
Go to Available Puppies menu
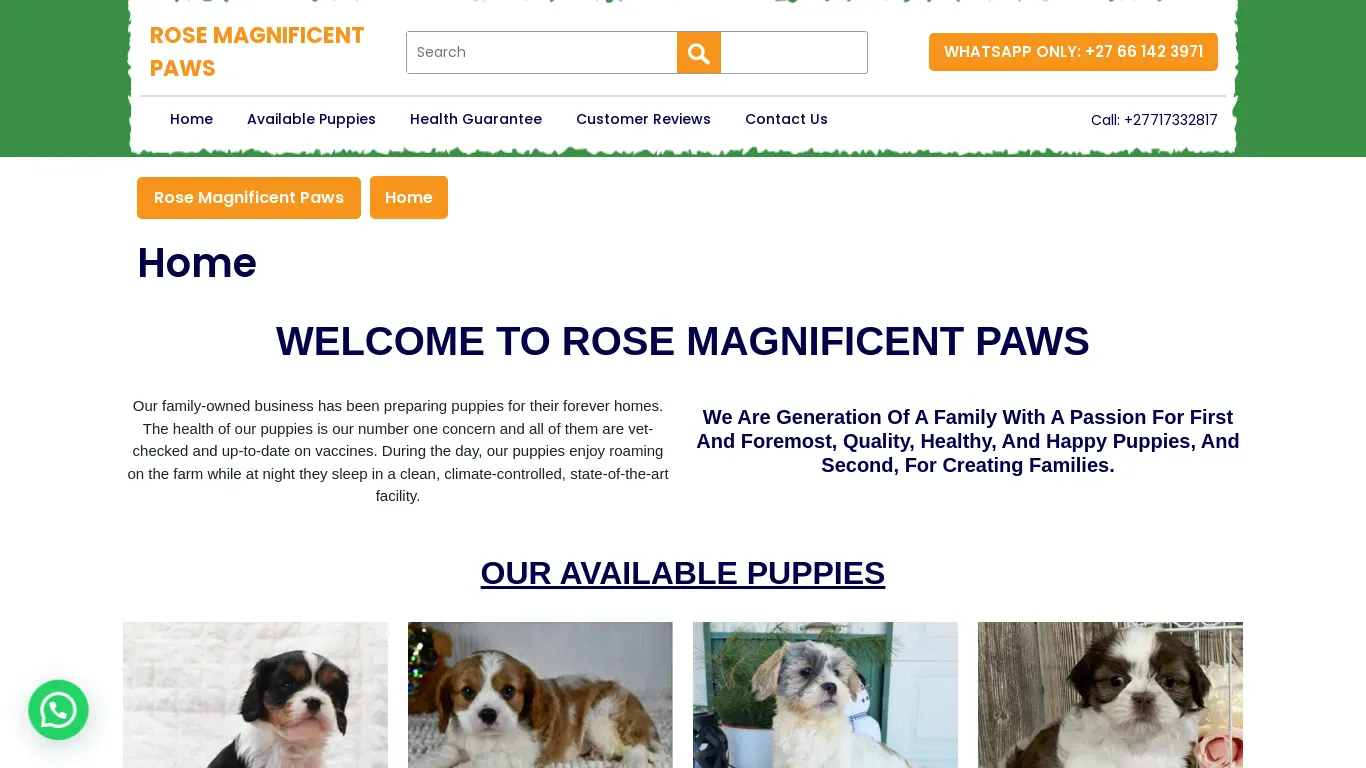(x=311, y=119)
